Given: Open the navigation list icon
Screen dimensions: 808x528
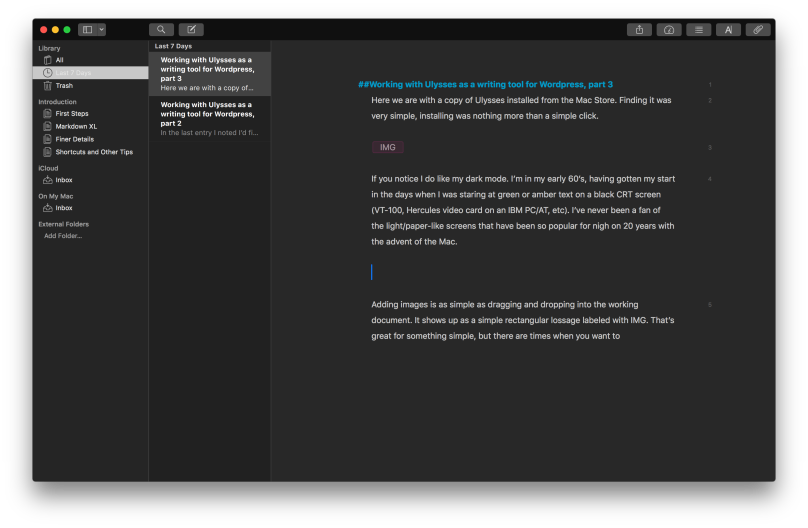Looking at the screenshot, I should (699, 30).
